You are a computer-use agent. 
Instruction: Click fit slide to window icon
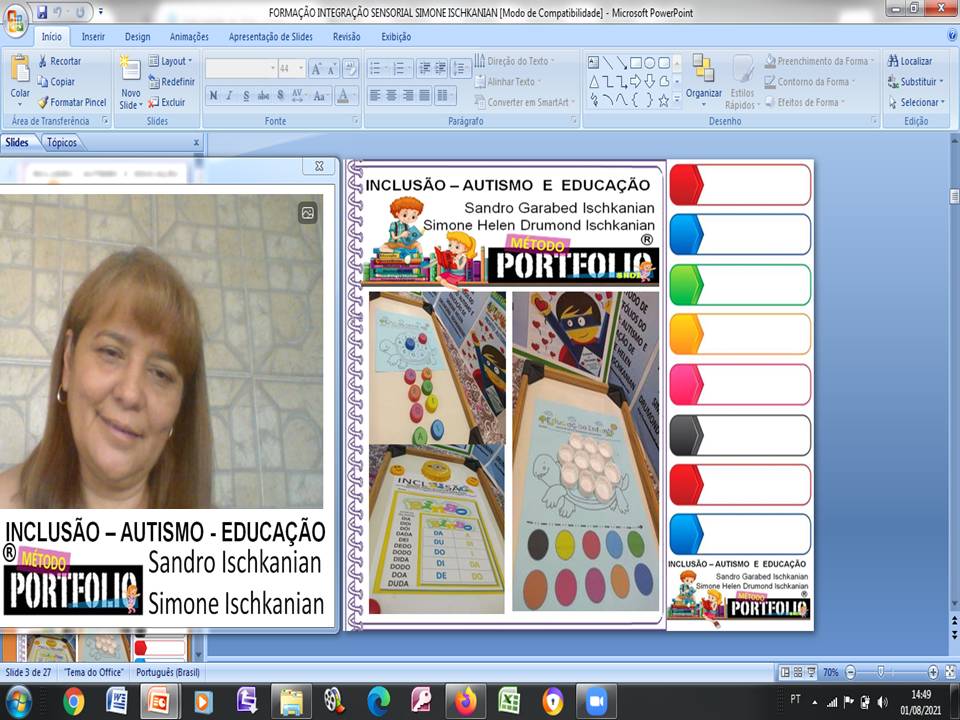950,672
